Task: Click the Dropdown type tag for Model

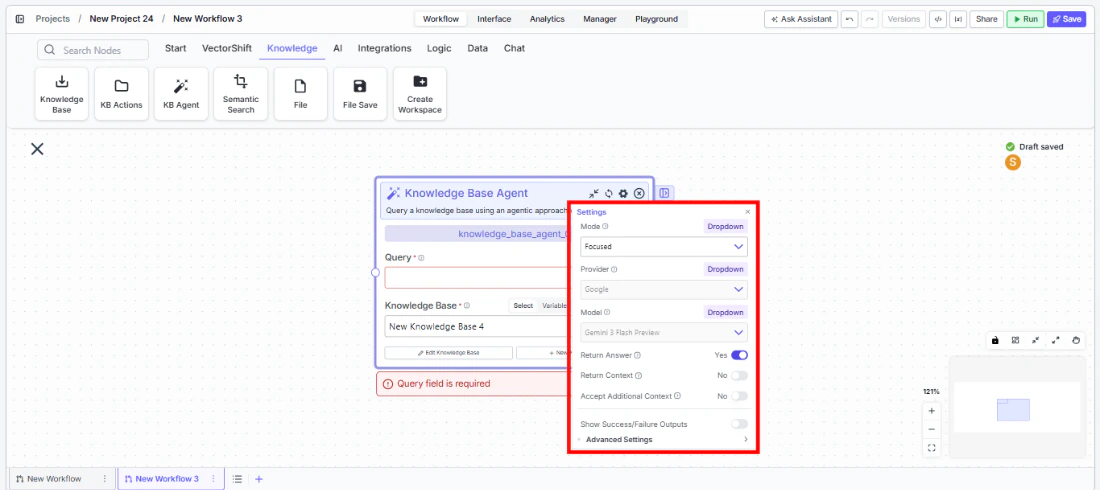Action: pyautogui.click(x=725, y=312)
